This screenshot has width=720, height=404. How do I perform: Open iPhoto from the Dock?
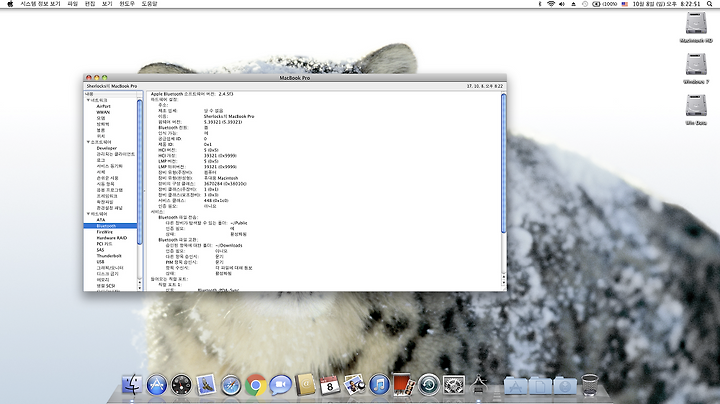pos(354,385)
